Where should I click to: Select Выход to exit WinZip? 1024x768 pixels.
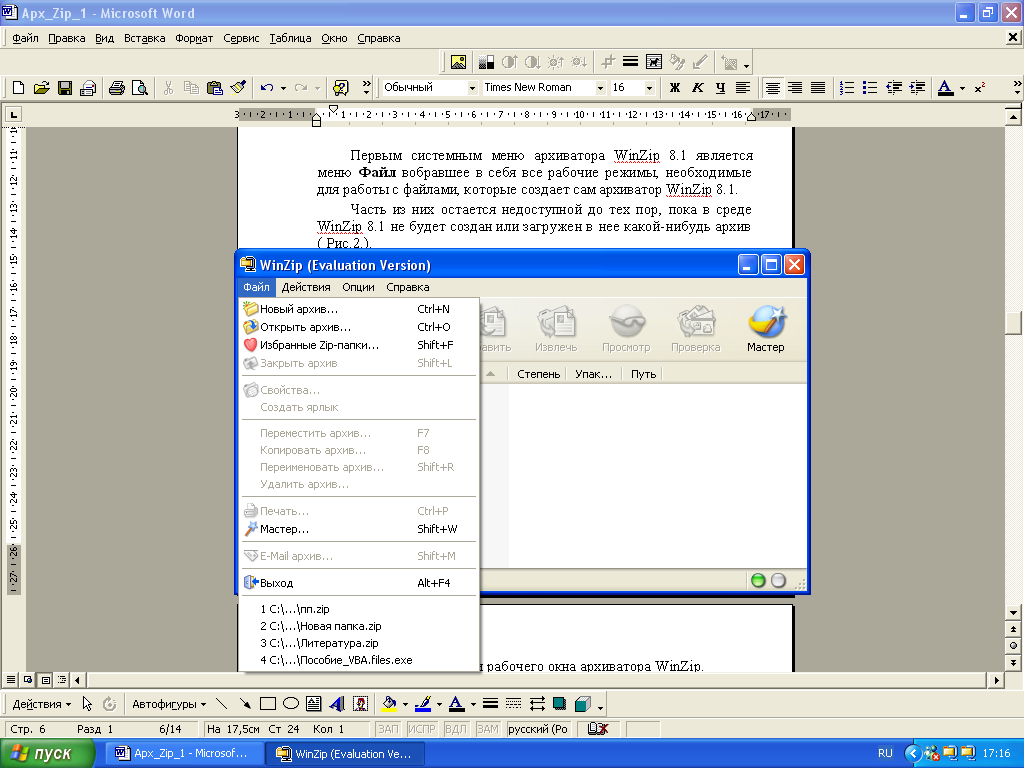tap(359, 583)
